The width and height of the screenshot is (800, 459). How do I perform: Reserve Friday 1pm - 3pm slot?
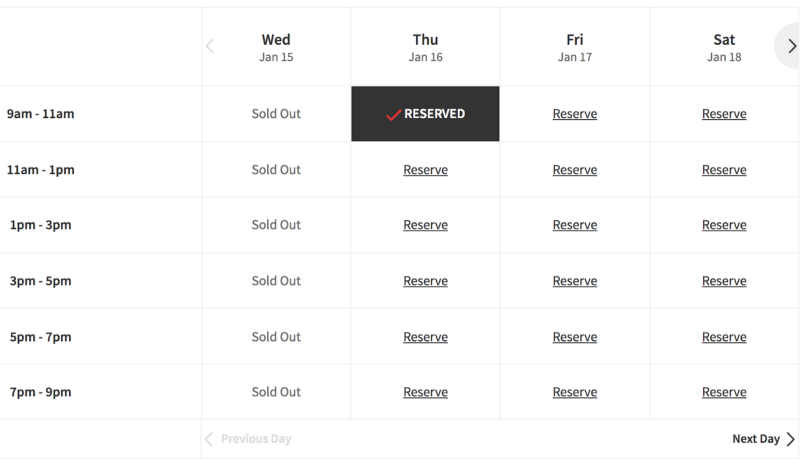575,225
